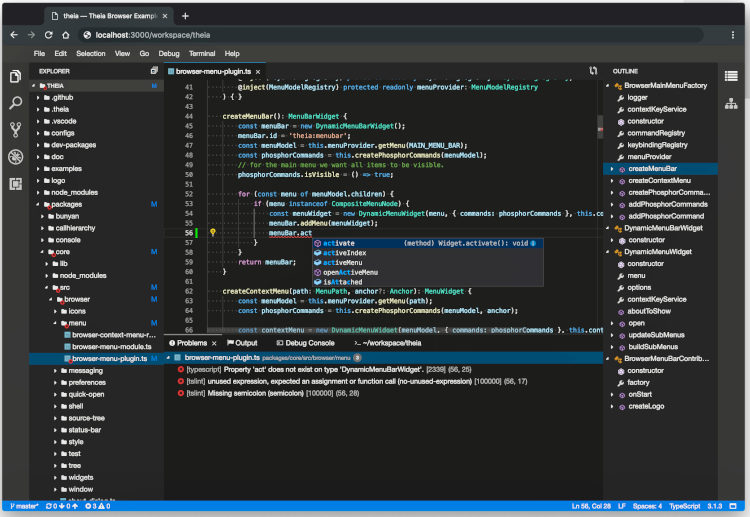Click the Collapse All icon in Explorer header
The height and width of the screenshot is (517, 750).
pyautogui.click(x=153, y=71)
